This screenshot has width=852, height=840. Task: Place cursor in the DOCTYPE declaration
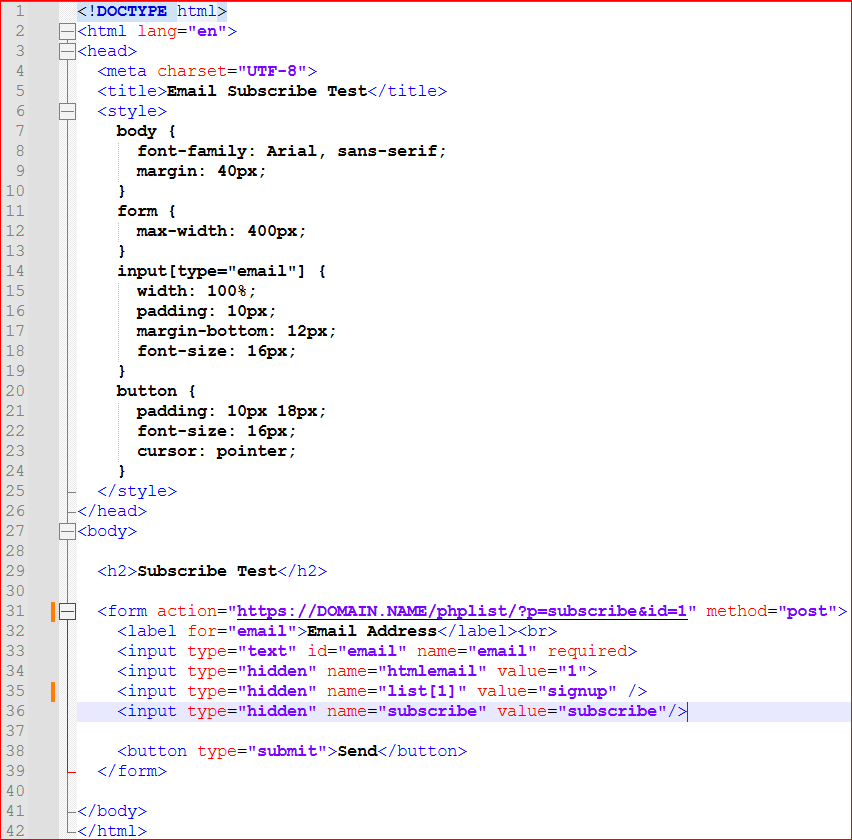click(x=152, y=11)
